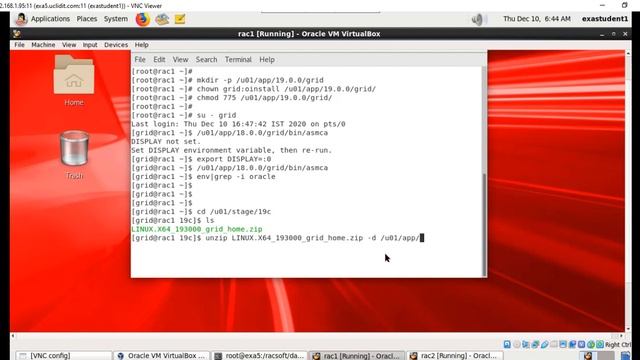Click the mail client launcher icon in panel

pyautogui.click(x=162, y=19)
